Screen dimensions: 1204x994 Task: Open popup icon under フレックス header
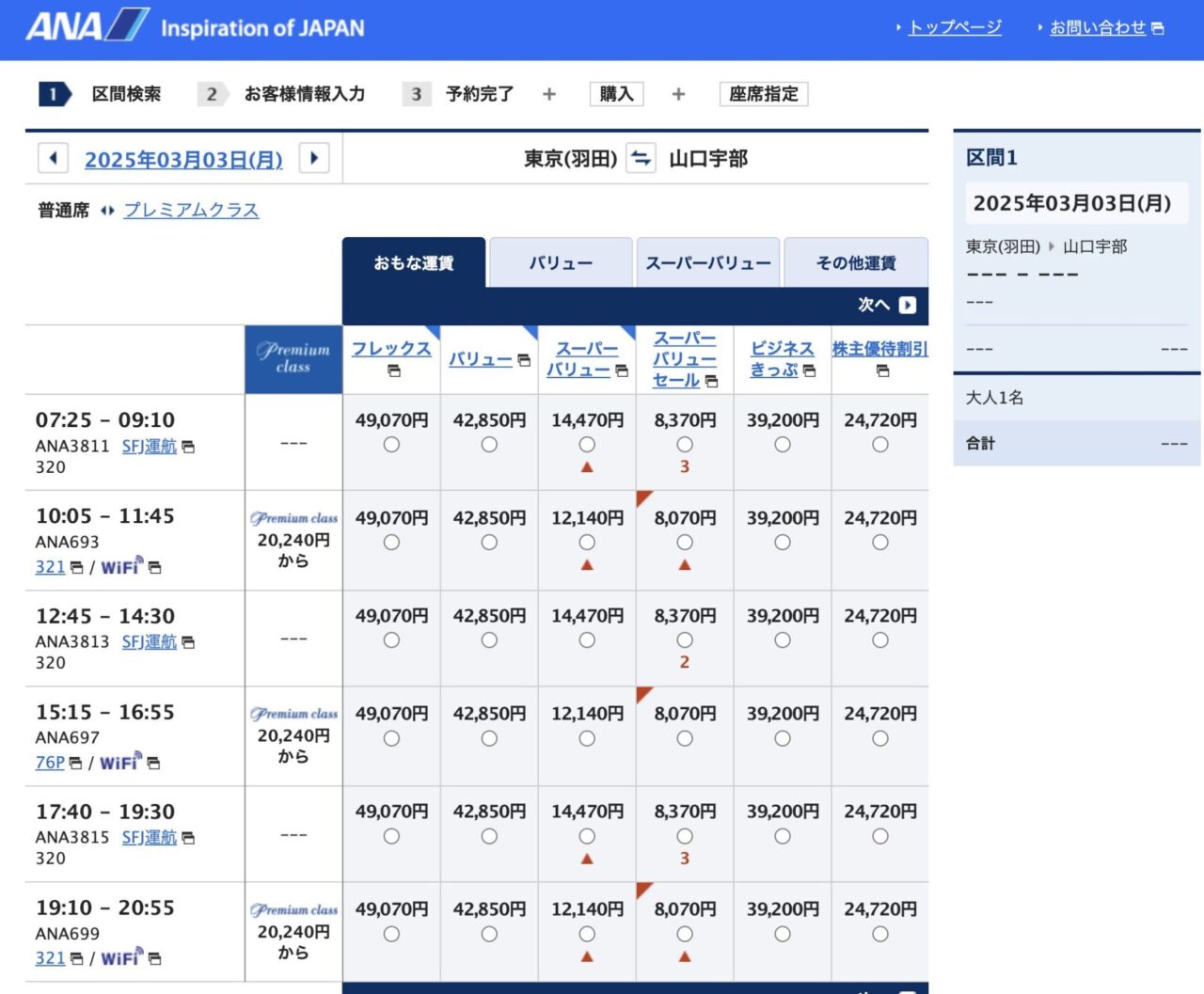[393, 371]
